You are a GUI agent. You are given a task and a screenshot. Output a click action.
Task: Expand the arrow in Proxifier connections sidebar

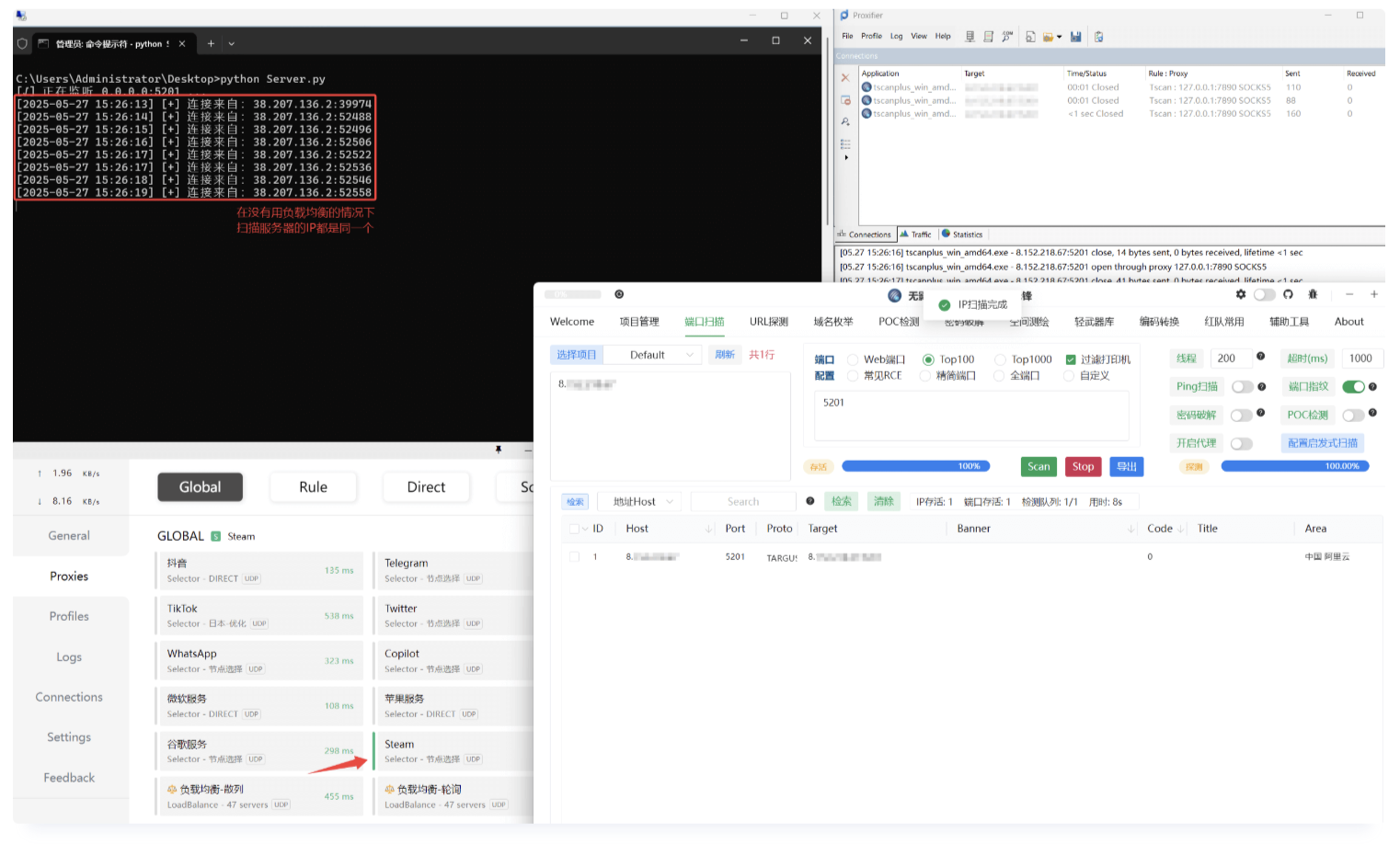tap(846, 157)
